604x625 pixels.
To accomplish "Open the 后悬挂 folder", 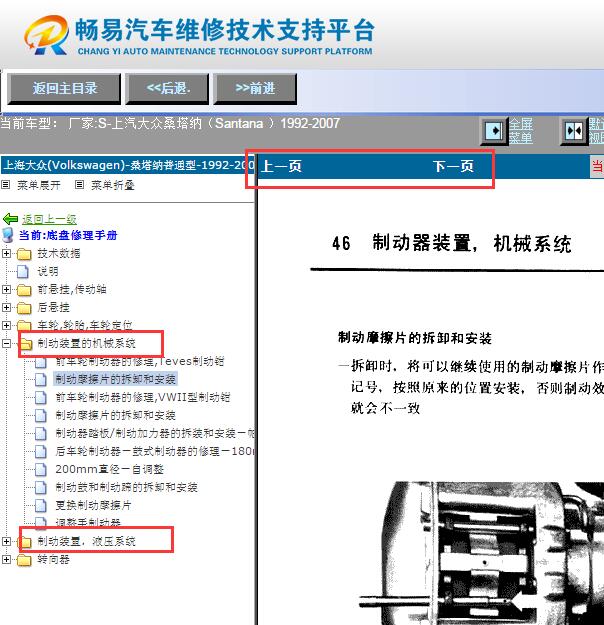I will 53,307.
